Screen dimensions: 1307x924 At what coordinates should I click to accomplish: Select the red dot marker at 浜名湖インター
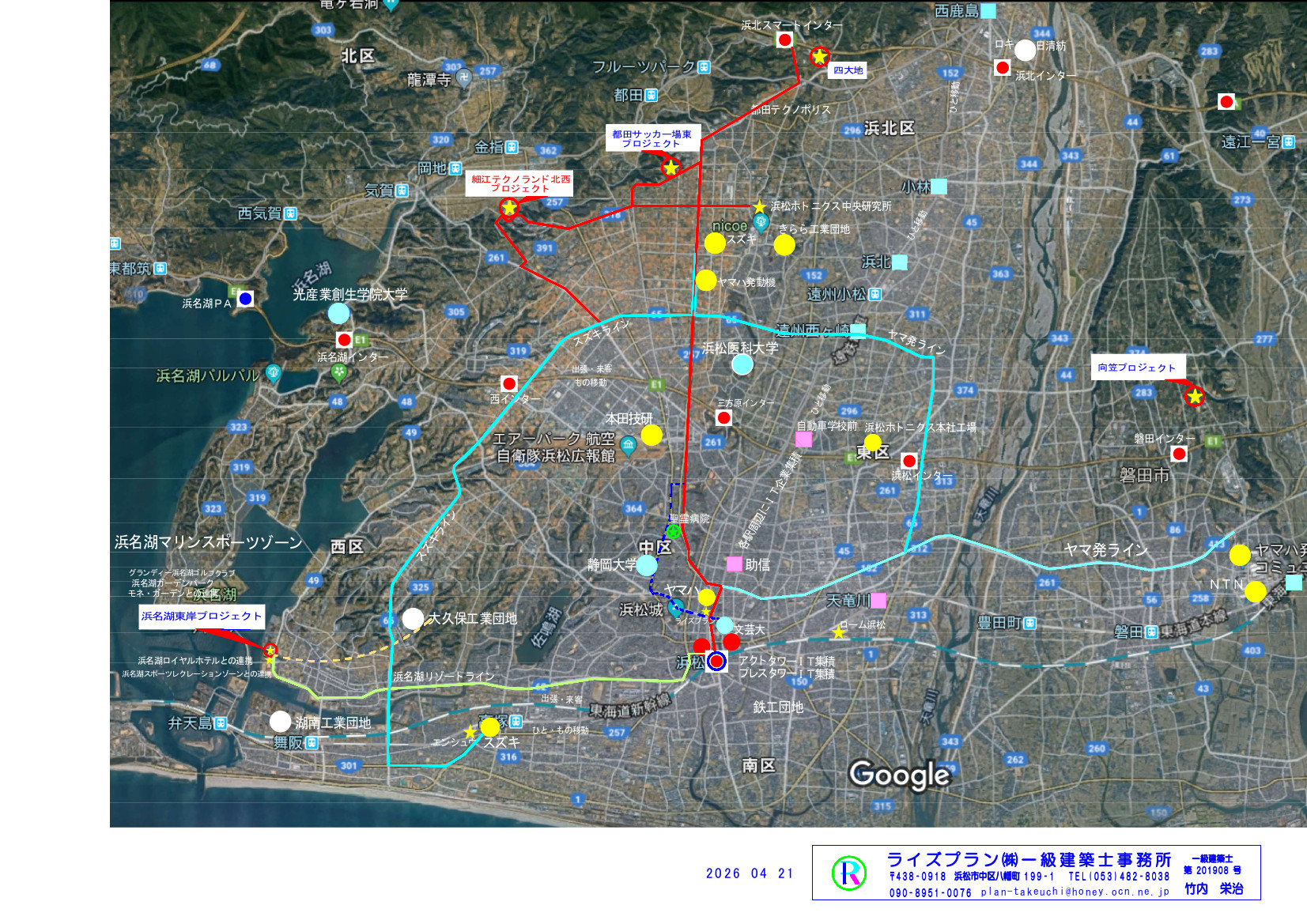pyautogui.click(x=344, y=340)
